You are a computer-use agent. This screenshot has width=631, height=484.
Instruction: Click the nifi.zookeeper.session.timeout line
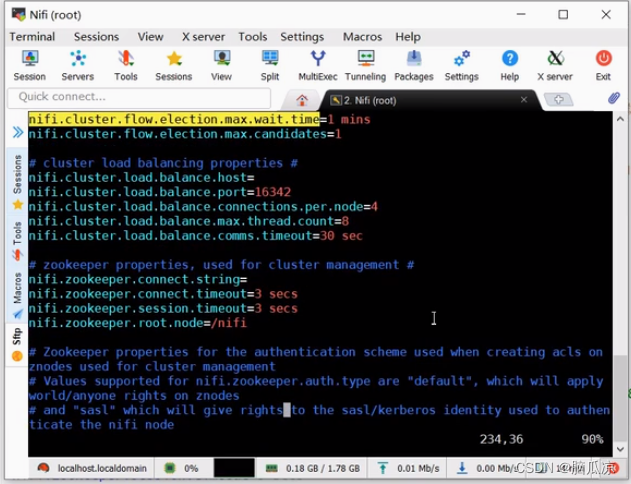coord(163,308)
